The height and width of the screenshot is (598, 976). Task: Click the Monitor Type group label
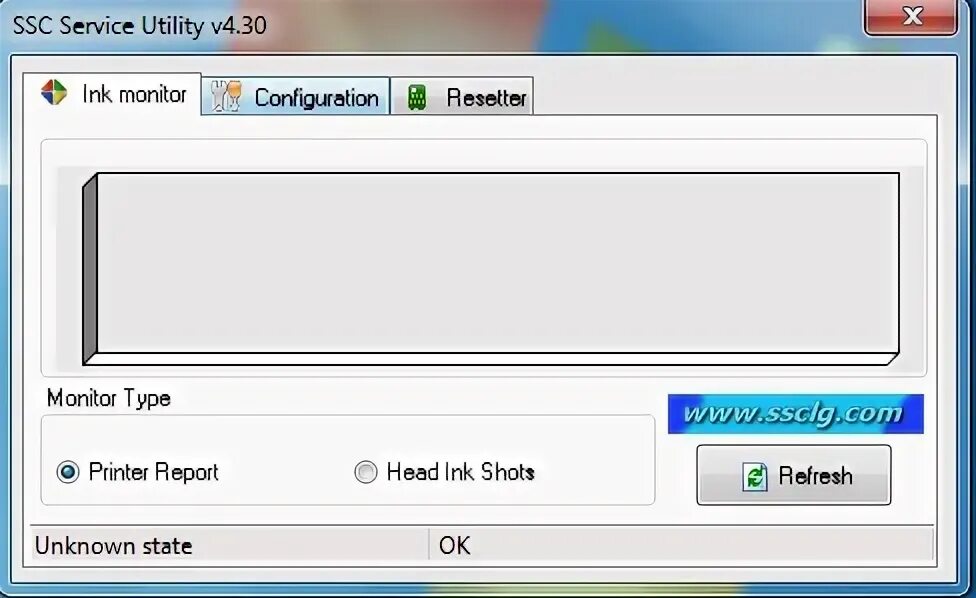(108, 398)
